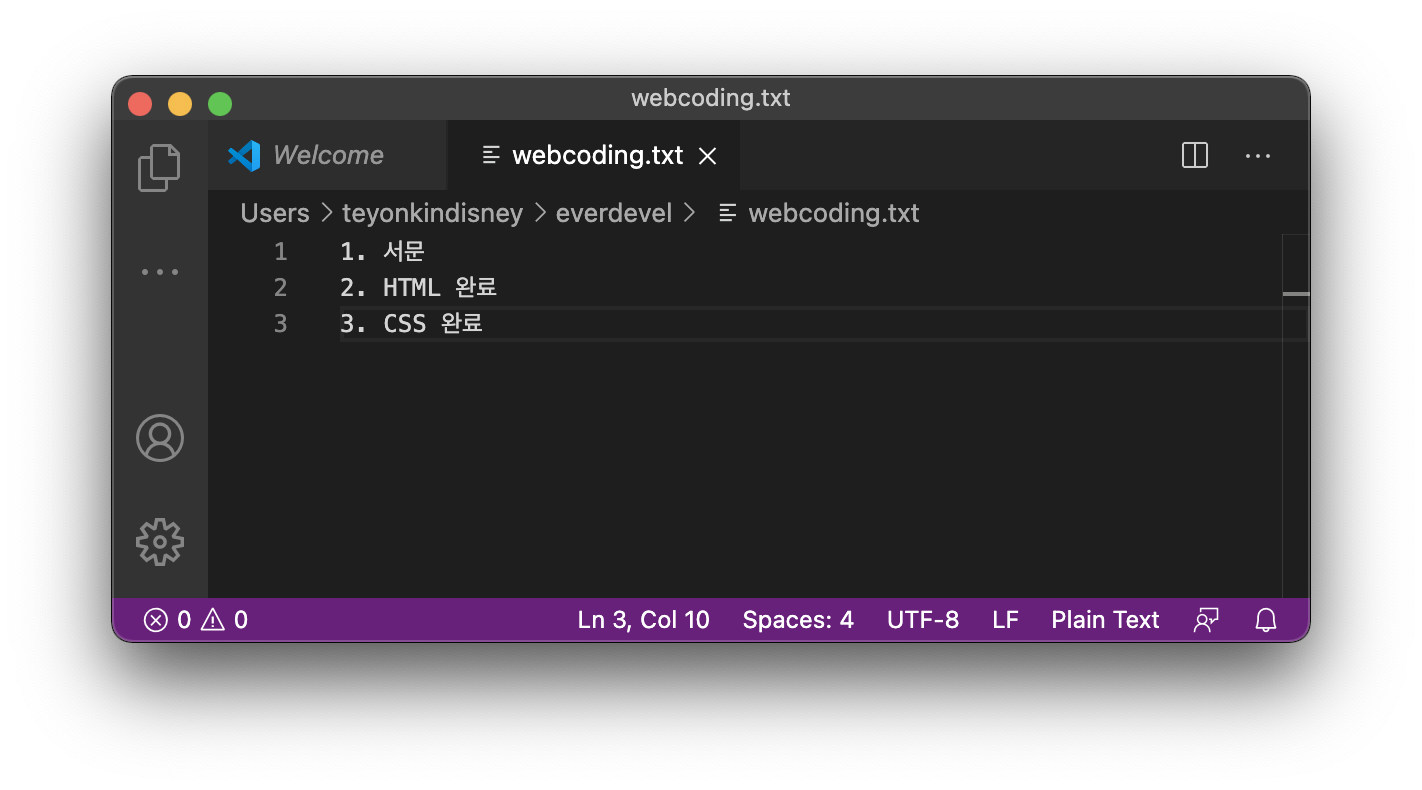Expand the everdevel breadcrumb folder
Screen dimensions: 1422x790
[614, 213]
